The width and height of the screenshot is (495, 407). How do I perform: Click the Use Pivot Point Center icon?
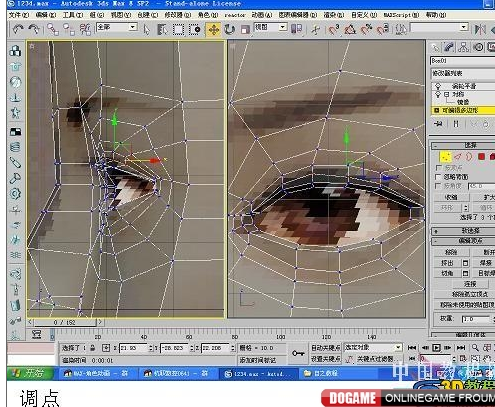[296, 29]
